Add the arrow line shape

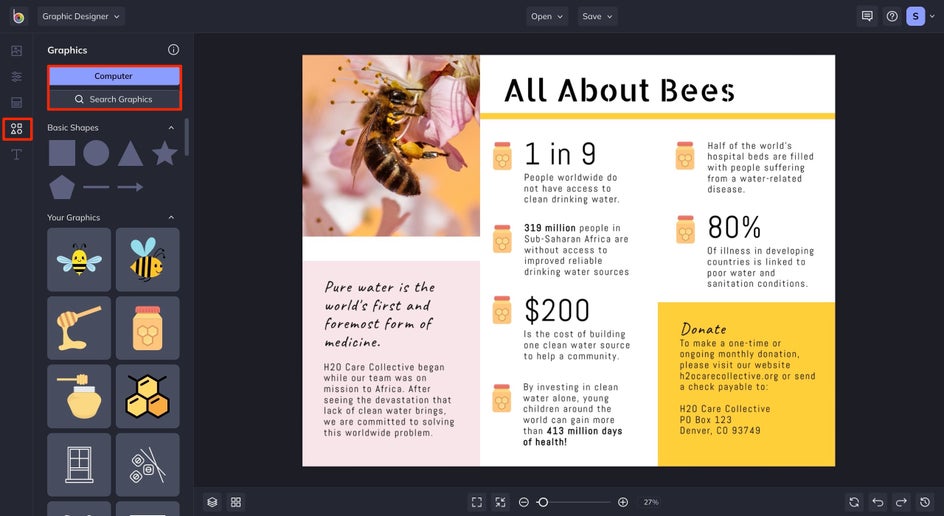click(130, 187)
